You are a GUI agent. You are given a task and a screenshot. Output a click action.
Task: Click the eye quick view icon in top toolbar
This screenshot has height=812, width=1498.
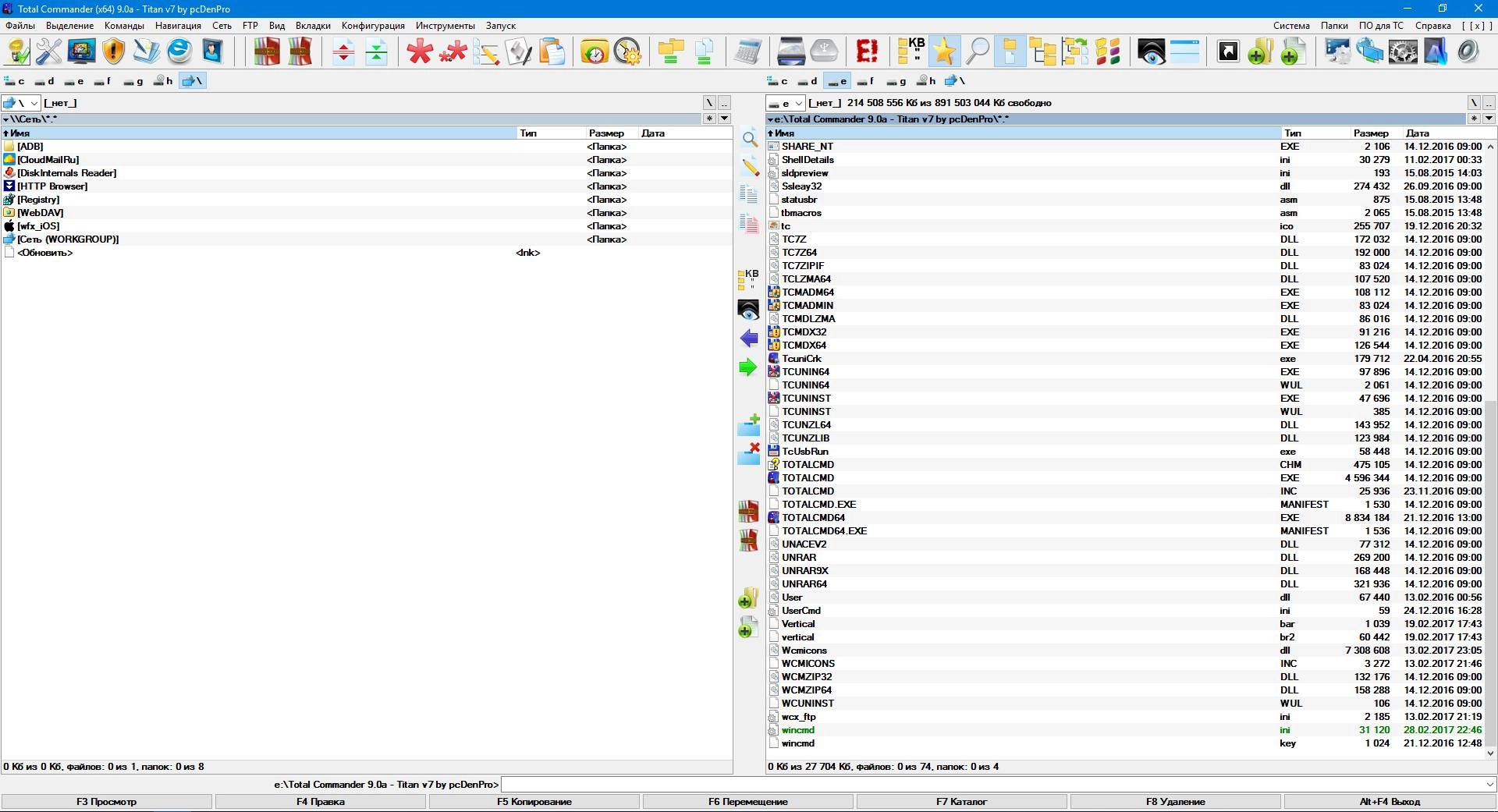[1152, 51]
